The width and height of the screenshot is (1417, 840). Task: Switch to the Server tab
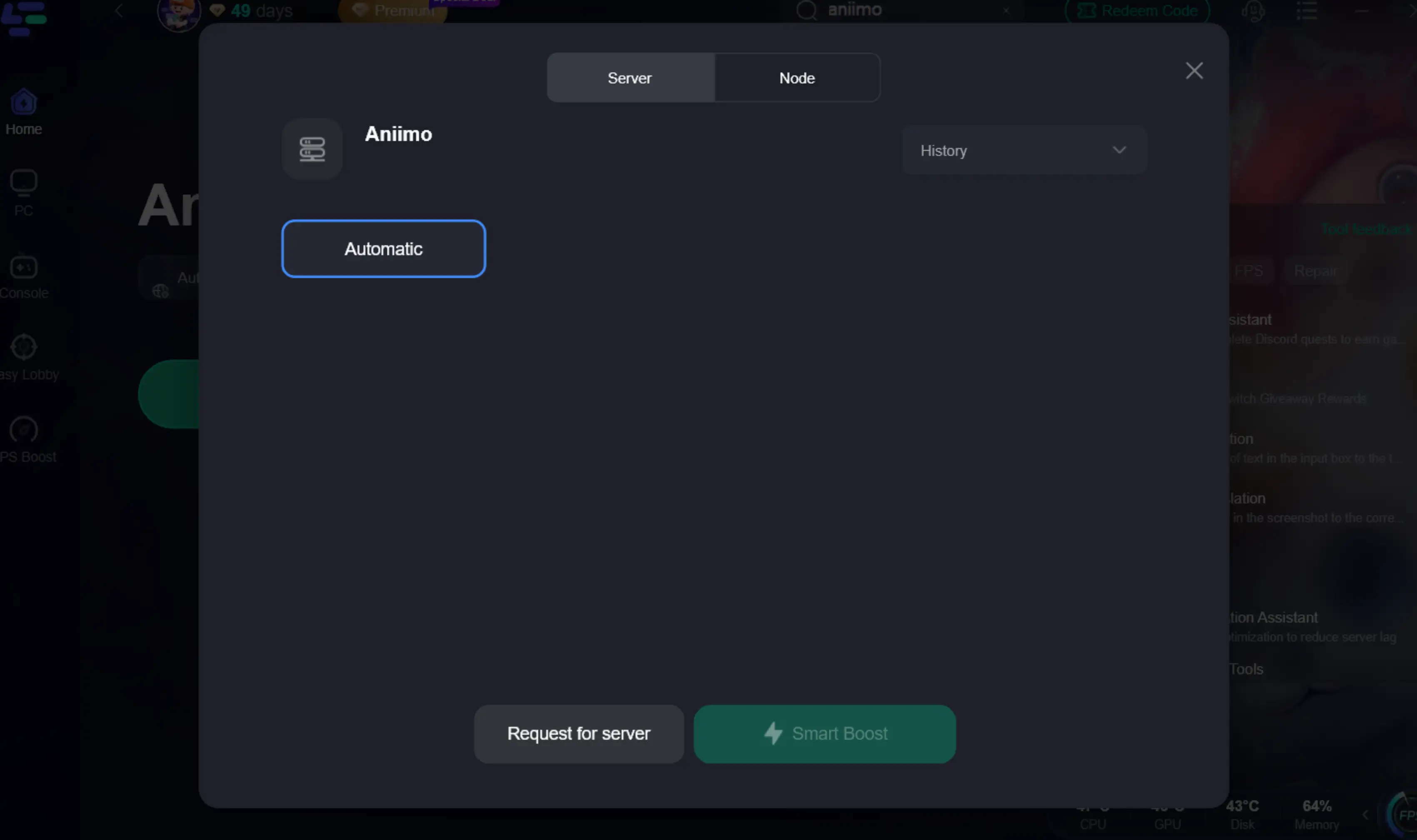pyautogui.click(x=629, y=78)
